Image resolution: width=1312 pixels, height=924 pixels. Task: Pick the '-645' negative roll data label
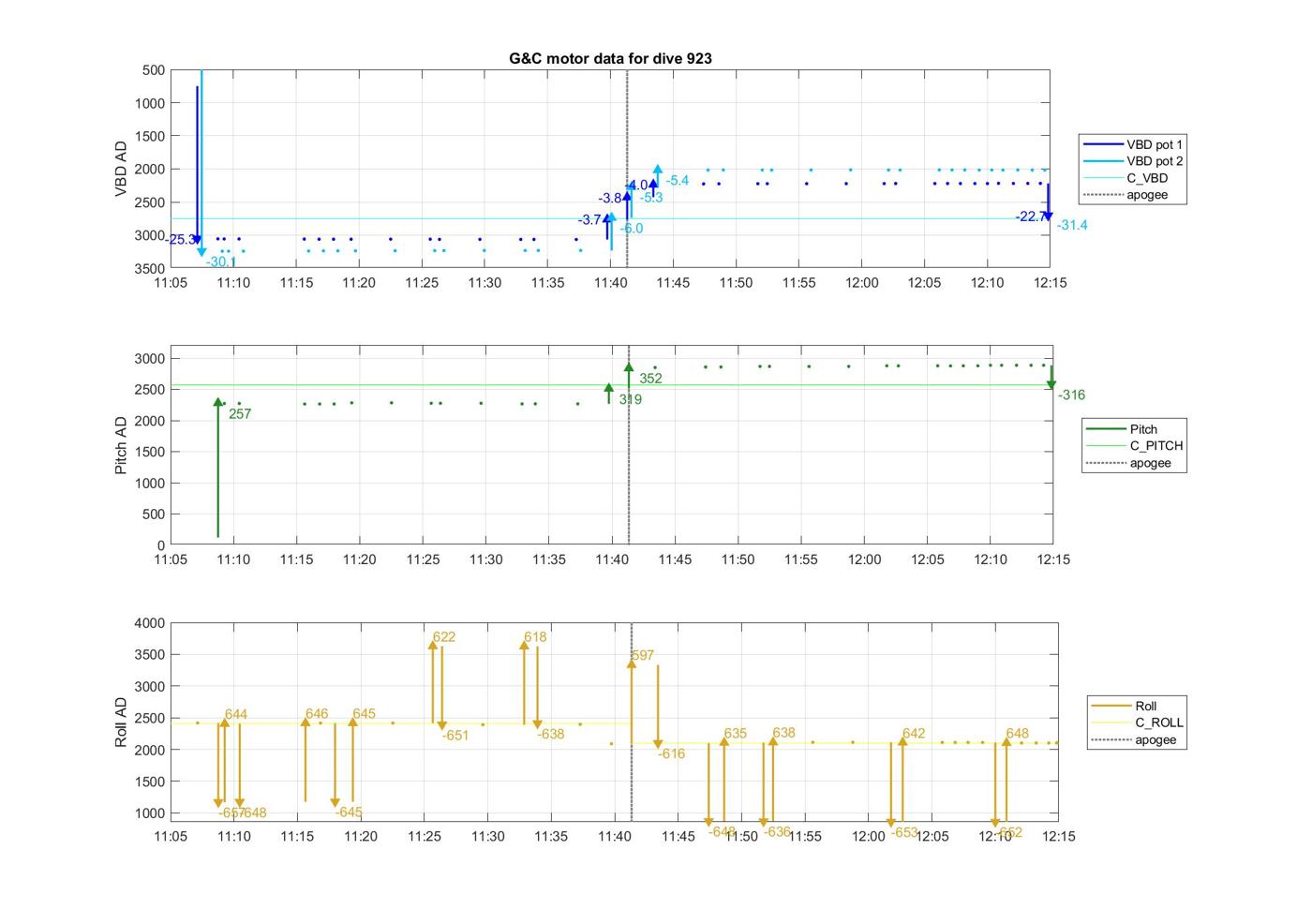click(348, 812)
